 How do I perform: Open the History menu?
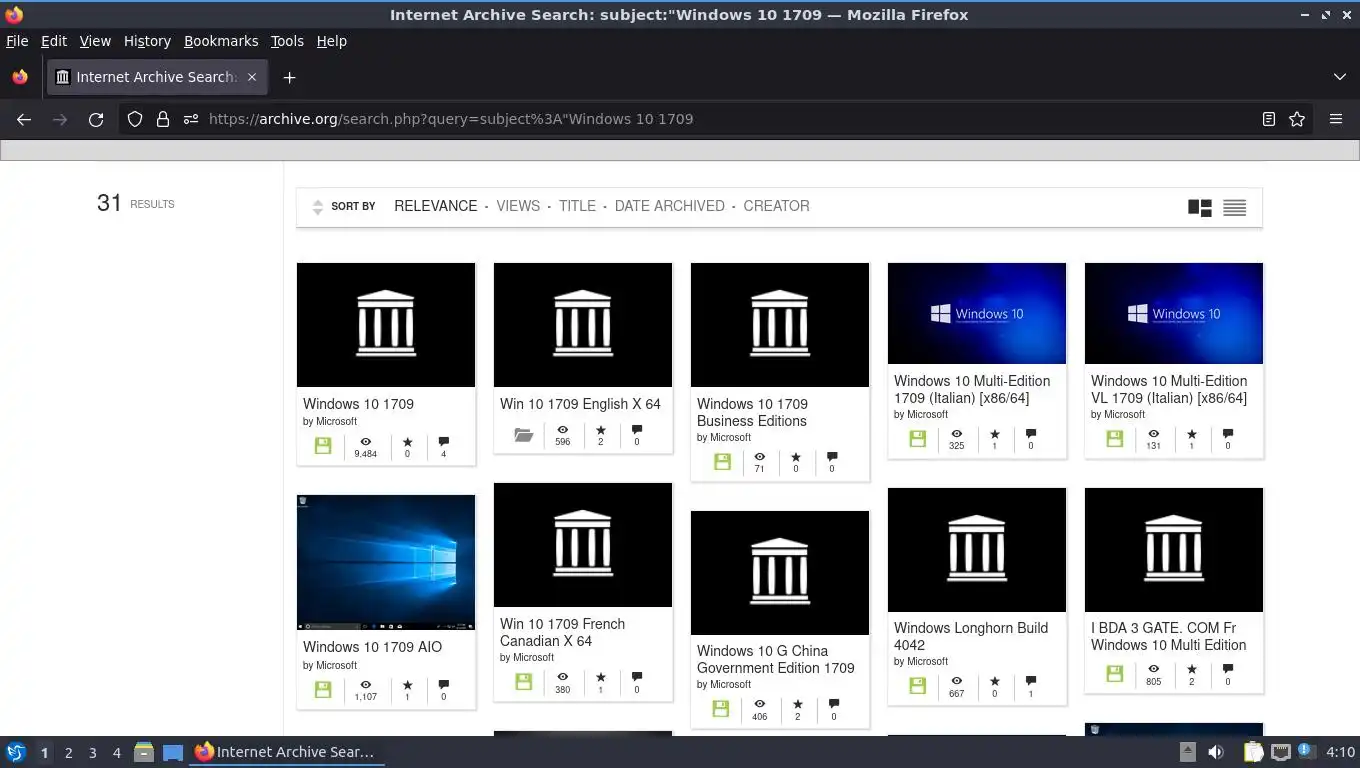(x=147, y=41)
